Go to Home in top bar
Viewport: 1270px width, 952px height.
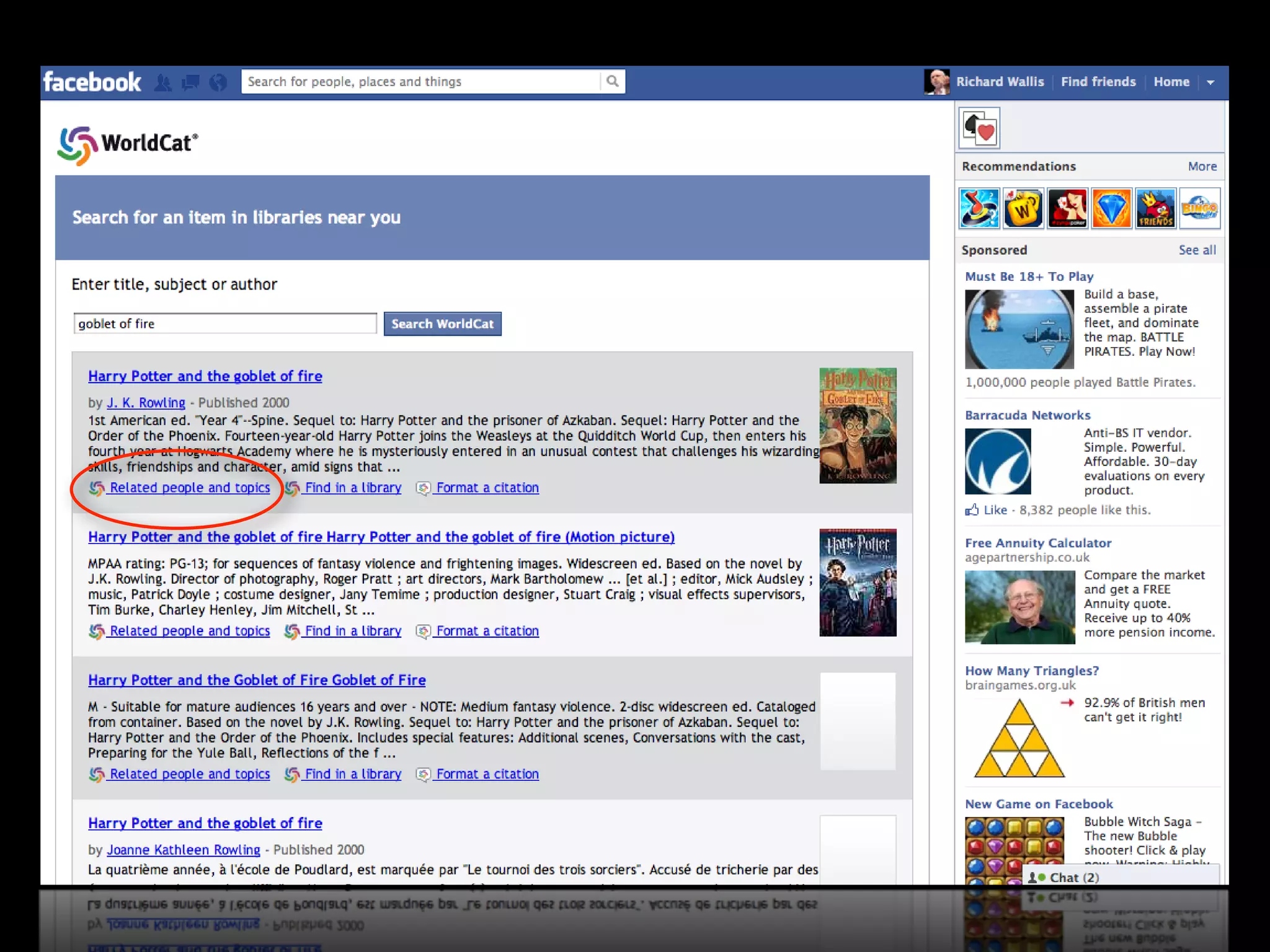point(1171,82)
